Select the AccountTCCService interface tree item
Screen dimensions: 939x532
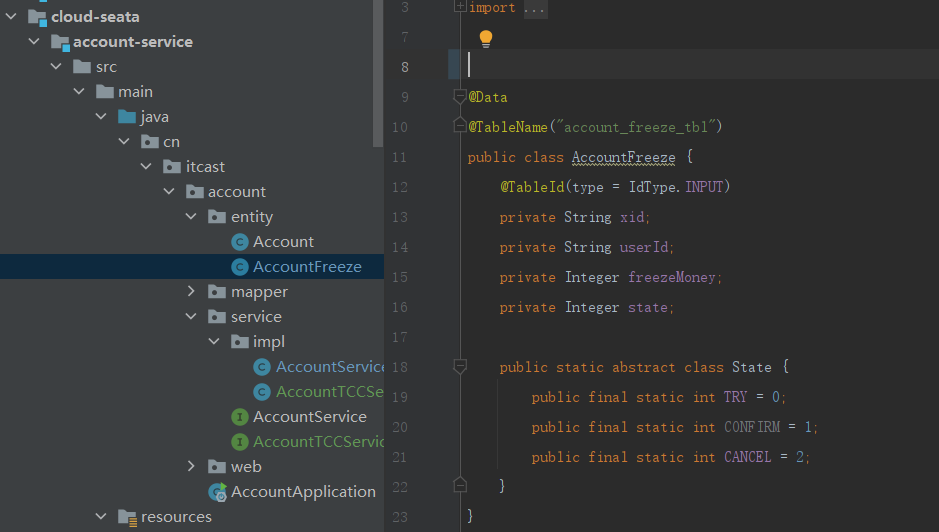[x=318, y=442]
